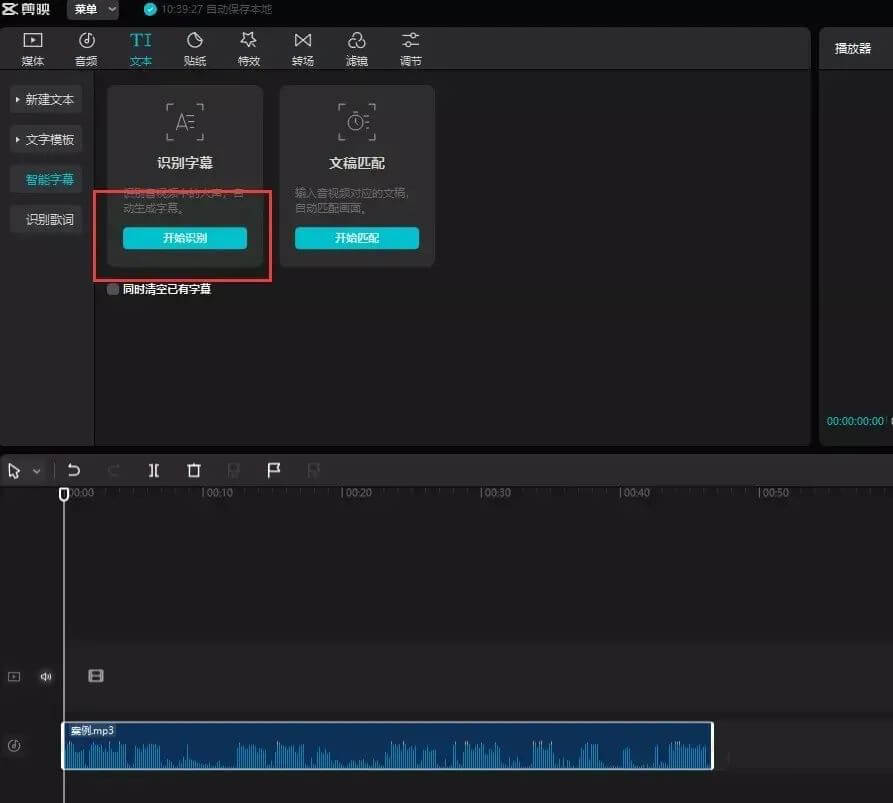Screen dimensions: 893x803
Task: Open the pointer tool mode dropdown arrow
Action: pyautogui.click(x=37, y=471)
